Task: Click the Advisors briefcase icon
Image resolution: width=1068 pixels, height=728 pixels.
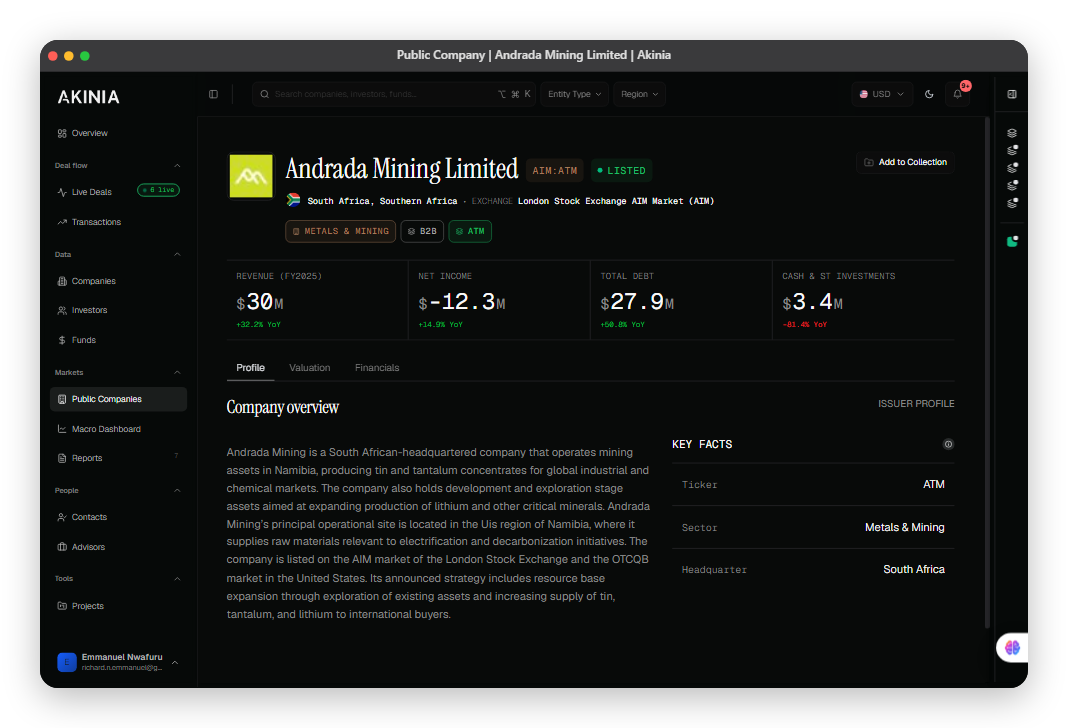Action: pos(62,547)
